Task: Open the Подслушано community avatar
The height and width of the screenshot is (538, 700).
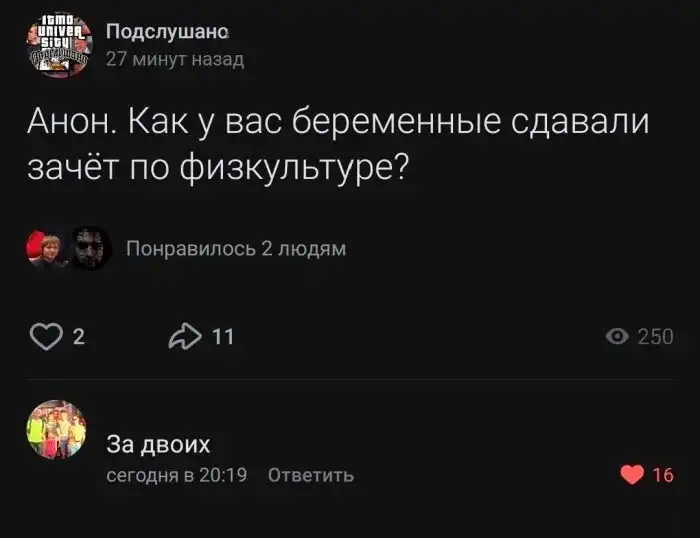Action: [57, 45]
